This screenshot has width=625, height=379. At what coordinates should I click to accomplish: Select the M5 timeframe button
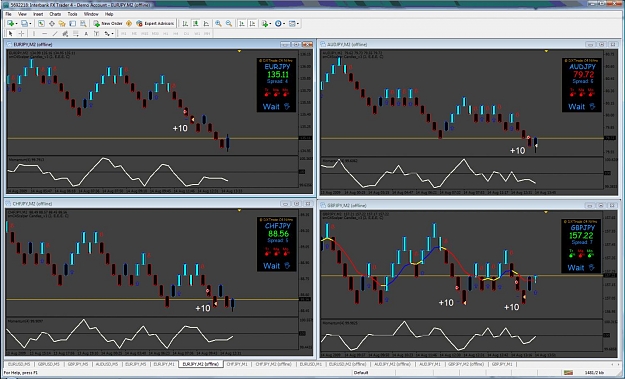click(134, 33)
